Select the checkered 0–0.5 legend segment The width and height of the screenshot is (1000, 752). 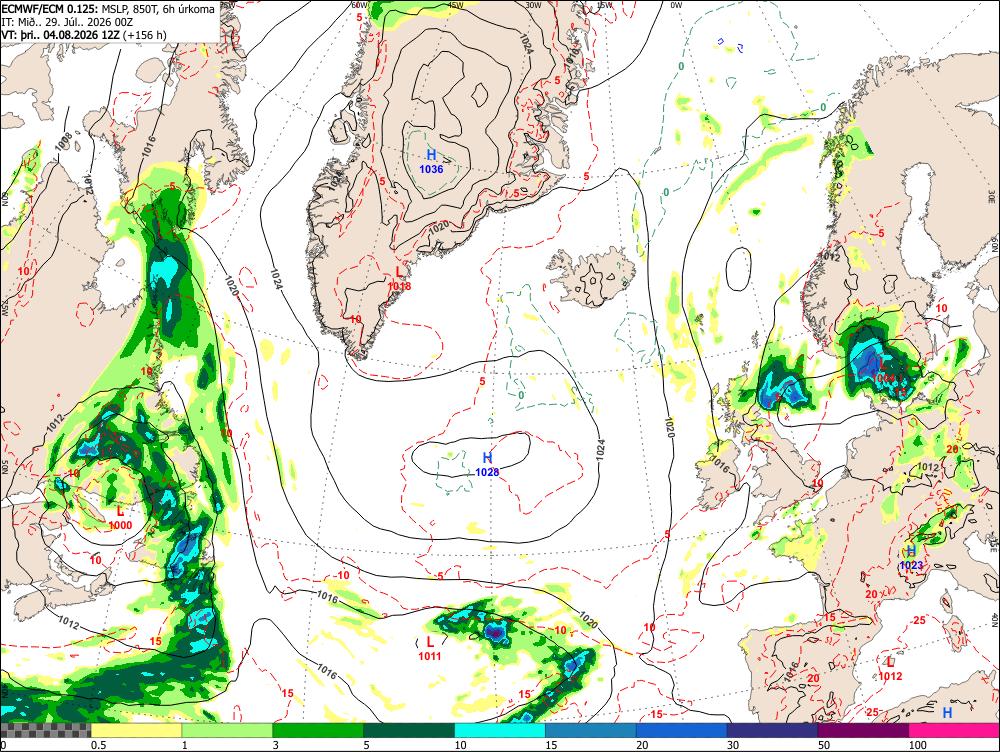pyautogui.click(x=45, y=730)
